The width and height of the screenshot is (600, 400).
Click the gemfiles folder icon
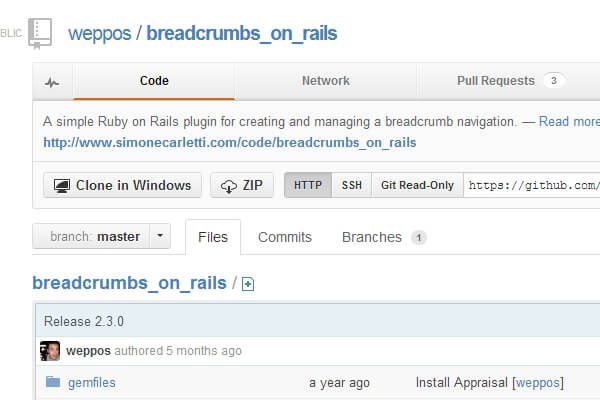52,382
